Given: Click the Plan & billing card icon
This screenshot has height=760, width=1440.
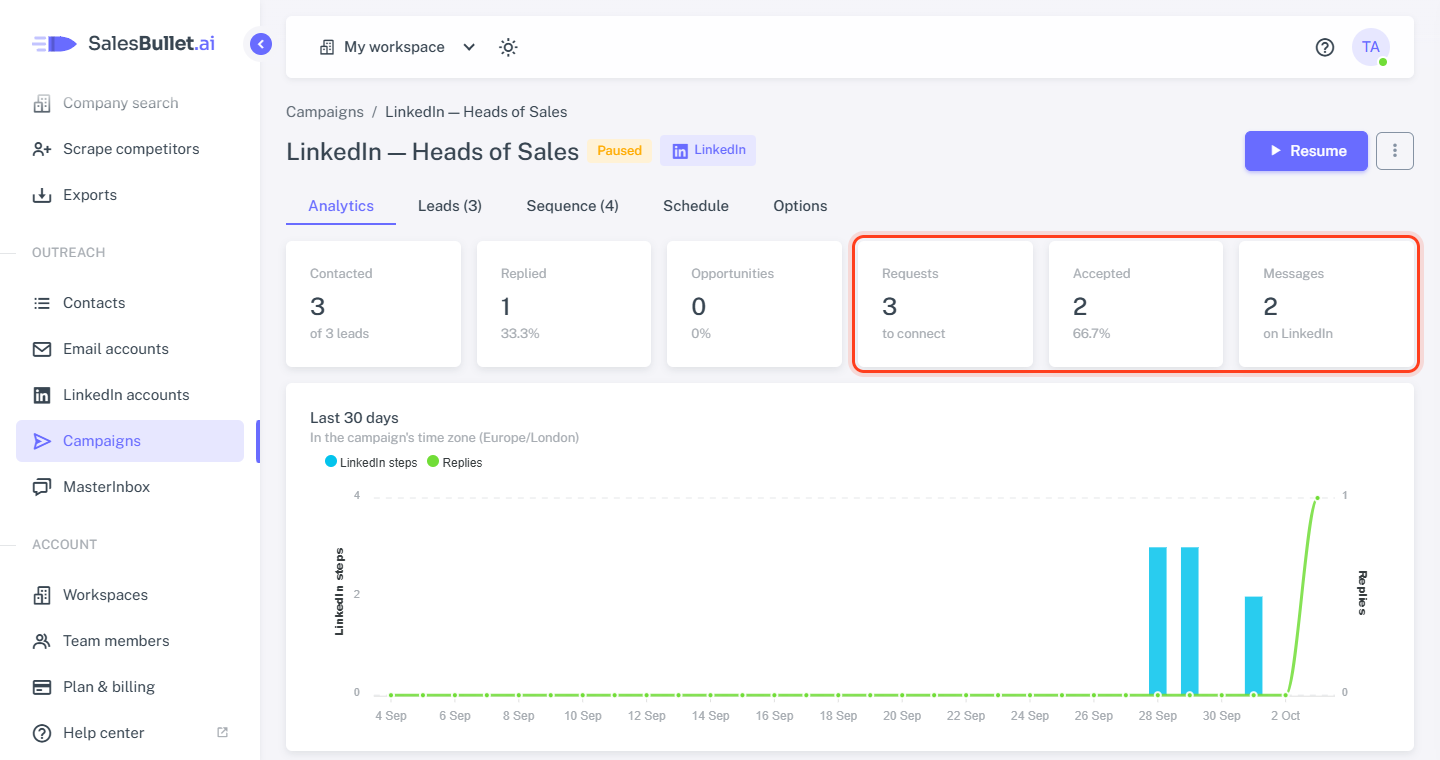Looking at the screenshot, I should click(x=42, y=687).
